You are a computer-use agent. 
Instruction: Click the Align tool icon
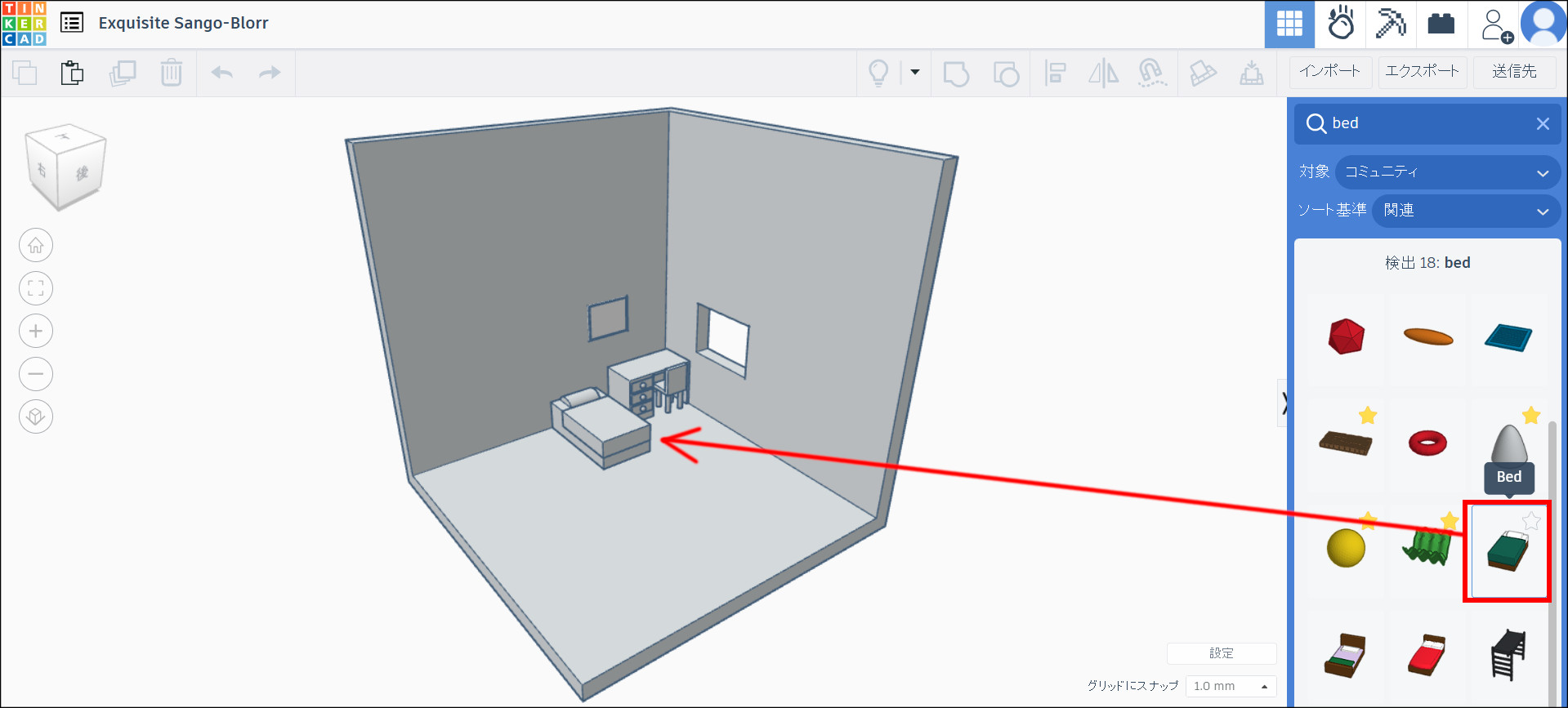[1056, 73]
